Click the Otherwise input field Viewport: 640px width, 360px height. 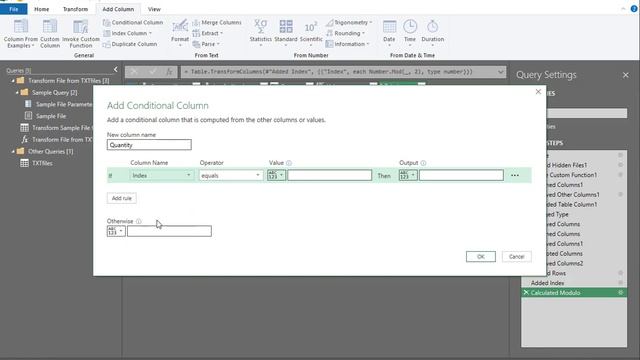pos(169,231)
